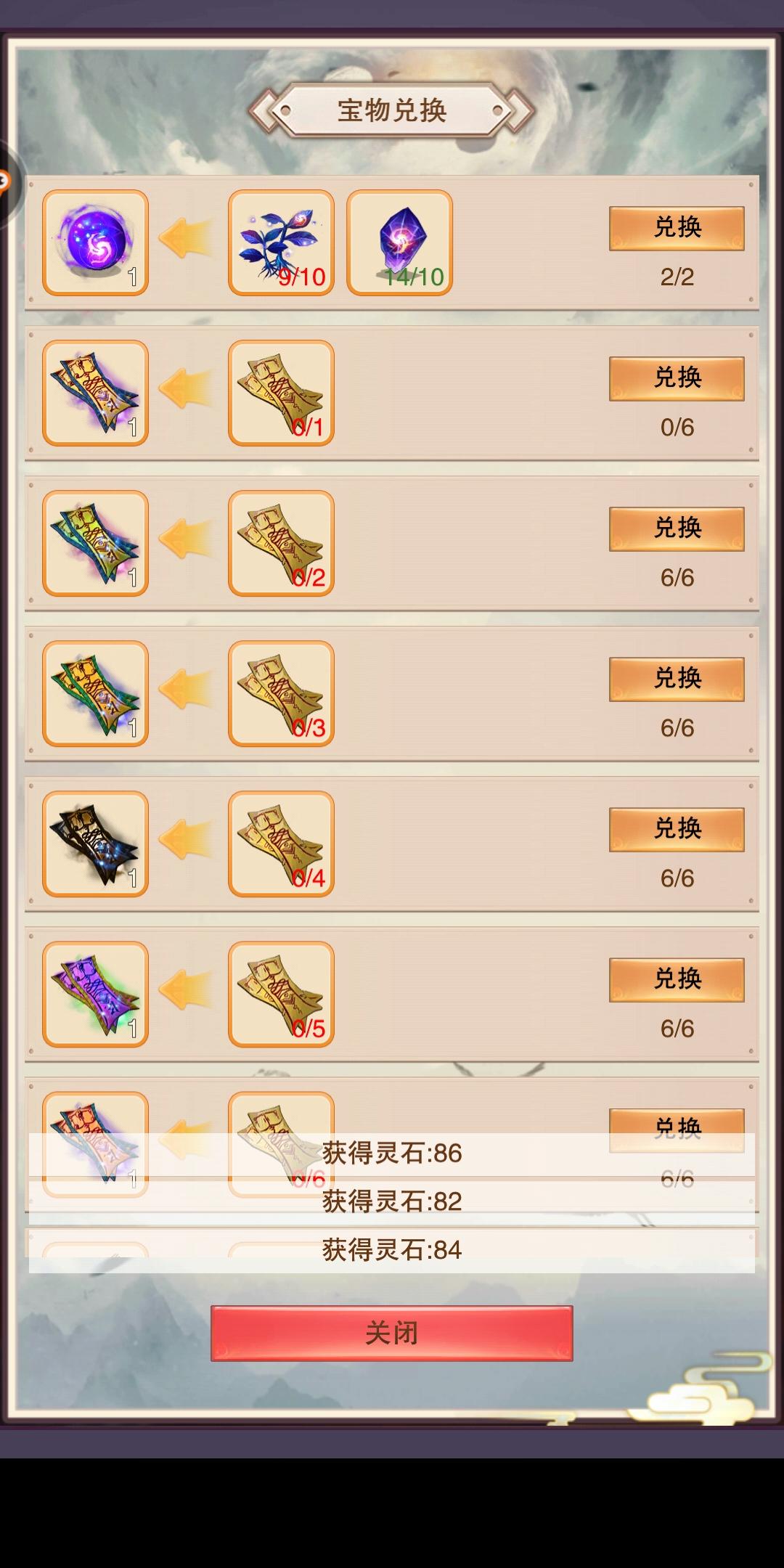
Task: Select the blue spirit herb 9/10 material
Action: (x=281, y=242)
